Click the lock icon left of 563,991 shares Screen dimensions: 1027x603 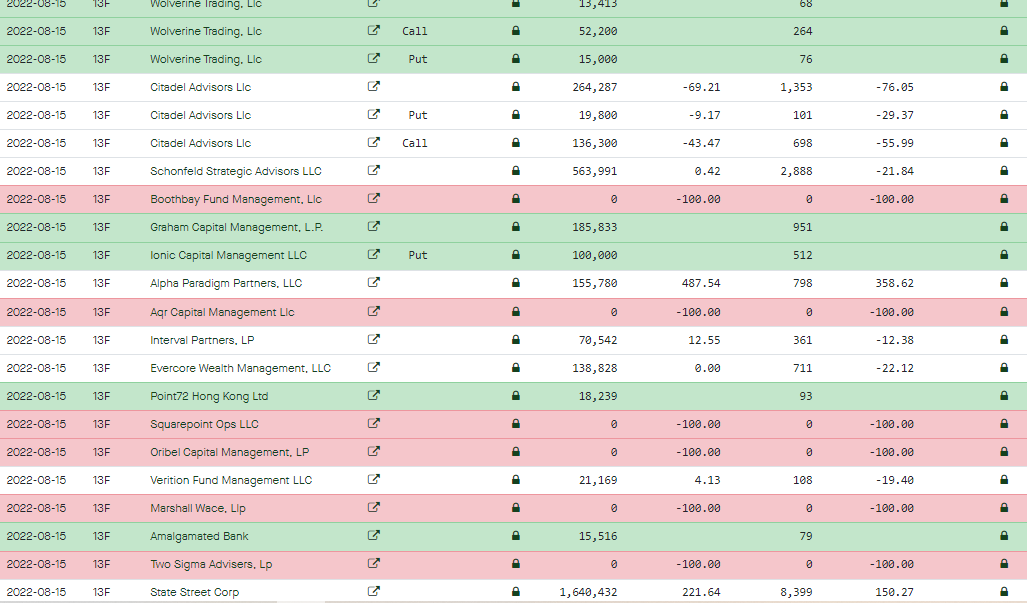(515, 171)
